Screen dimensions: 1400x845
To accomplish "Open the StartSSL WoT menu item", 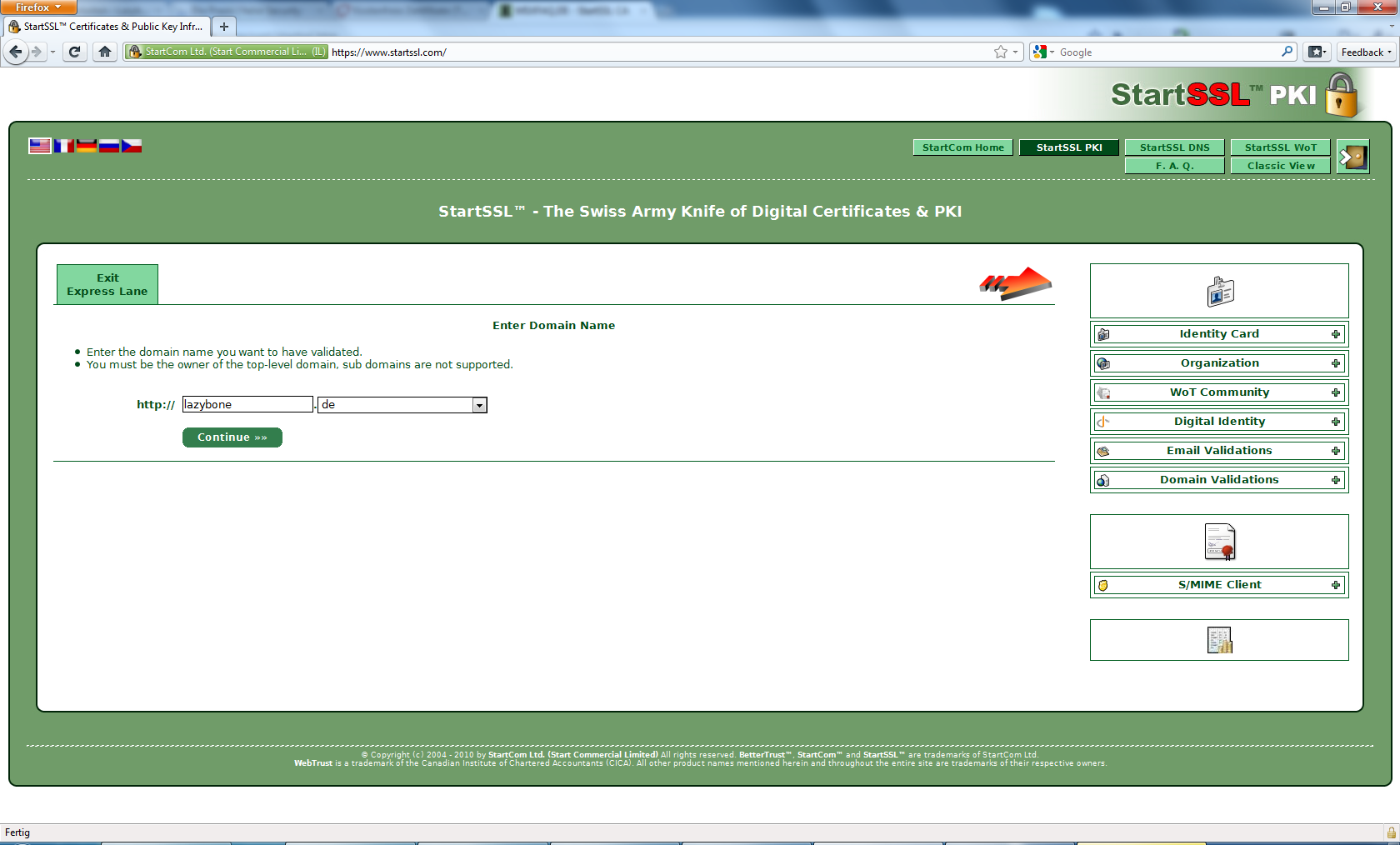I will 1281,147.
